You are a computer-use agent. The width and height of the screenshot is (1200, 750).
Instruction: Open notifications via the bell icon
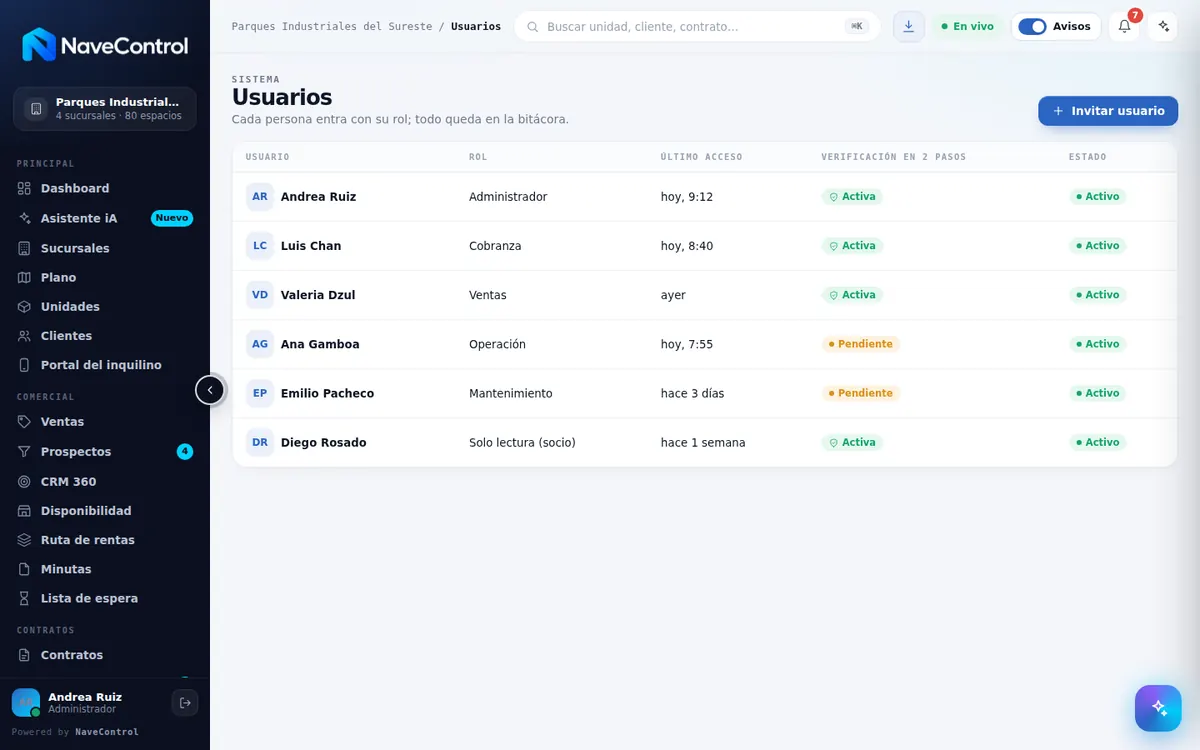click(1124, 26)
